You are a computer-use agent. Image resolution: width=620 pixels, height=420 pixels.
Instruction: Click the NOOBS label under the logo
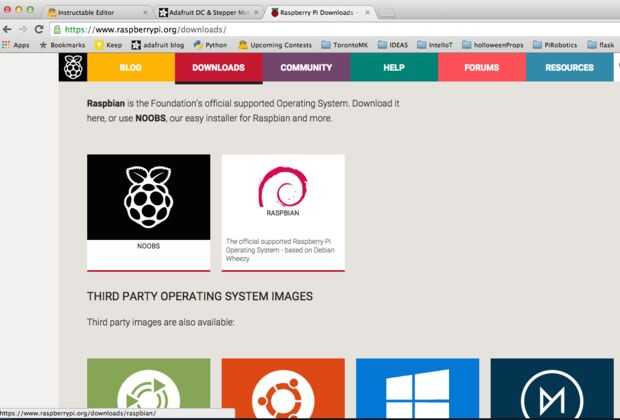coord(149,246)
